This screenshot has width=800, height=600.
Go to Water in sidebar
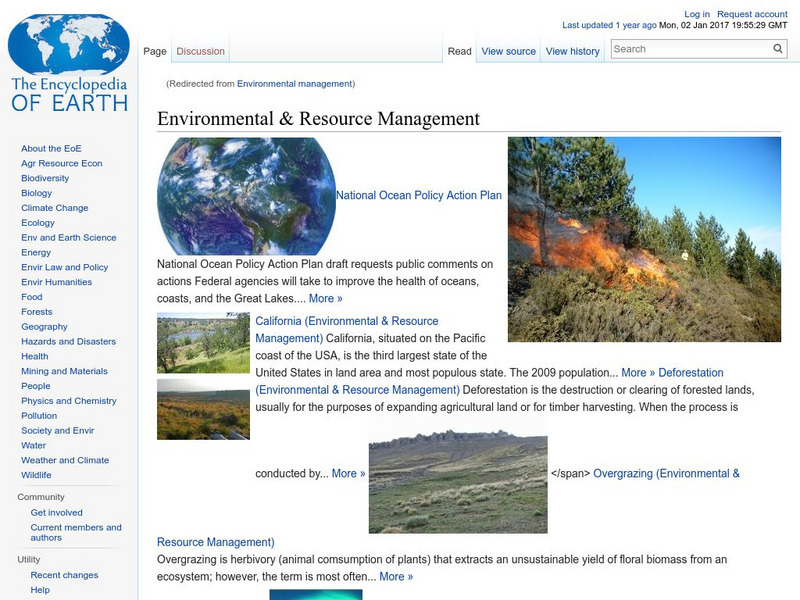33,445
